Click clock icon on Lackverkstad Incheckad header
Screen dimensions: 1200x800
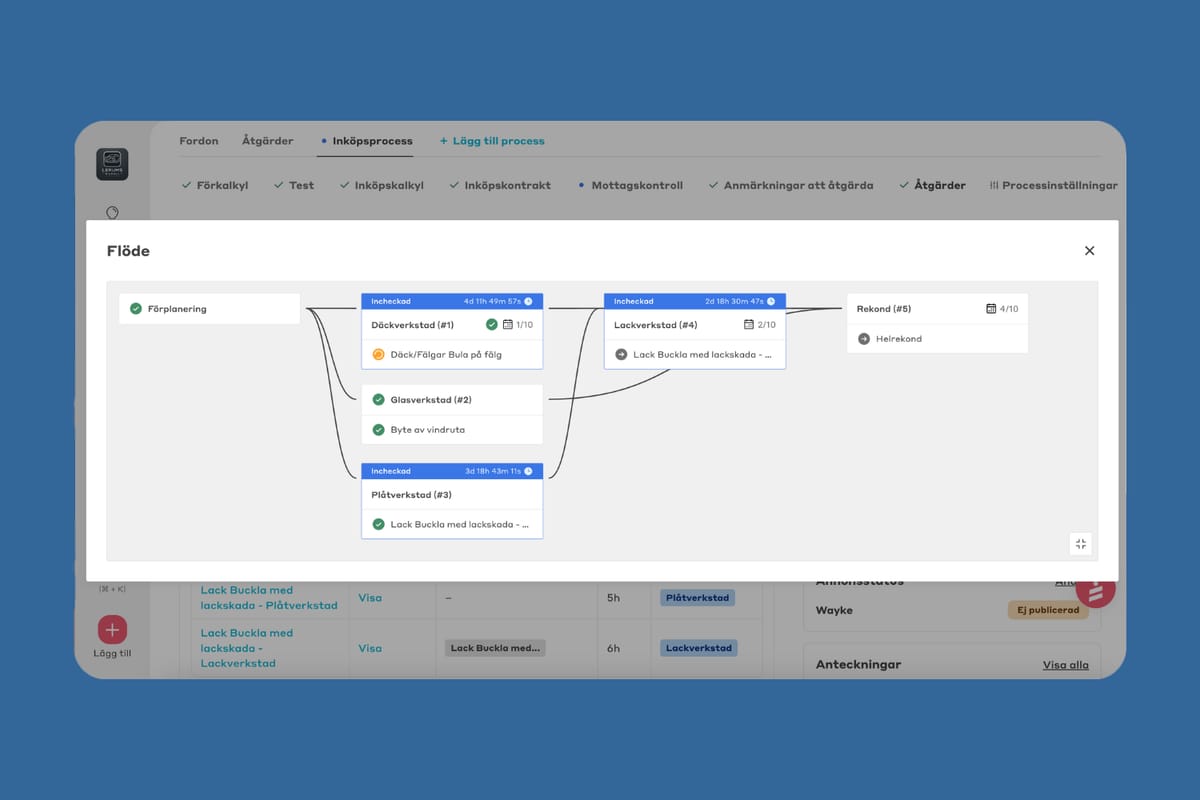(771, 301)
